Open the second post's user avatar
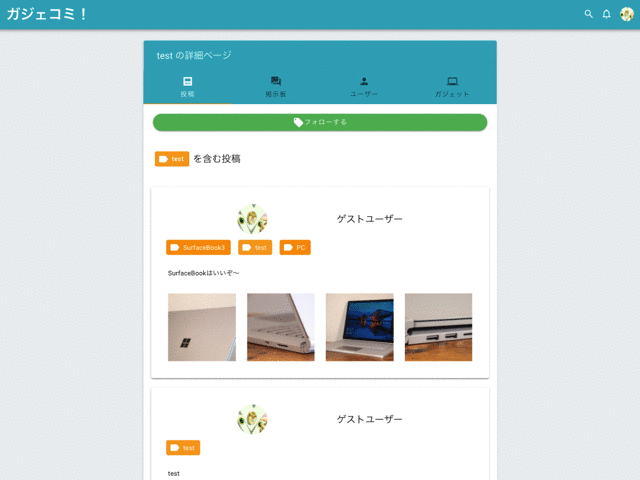The width and height of the screenshot is (640, 480). click(252, 420)
